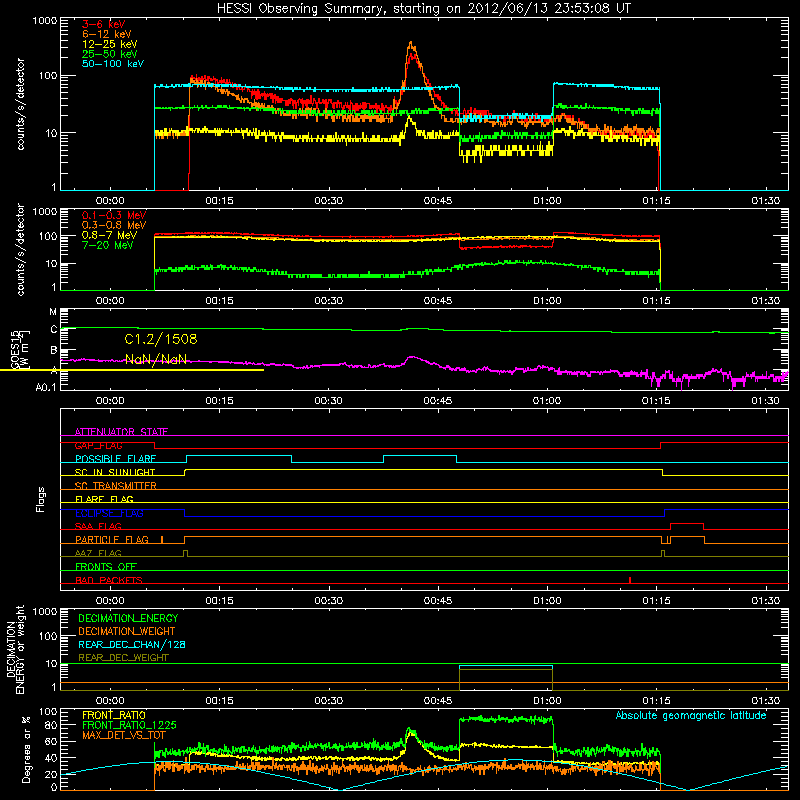Screen dimensions: 800x800
Task: Select the ECLIPSE_FLAG label
Action: [x=109, y=513]
